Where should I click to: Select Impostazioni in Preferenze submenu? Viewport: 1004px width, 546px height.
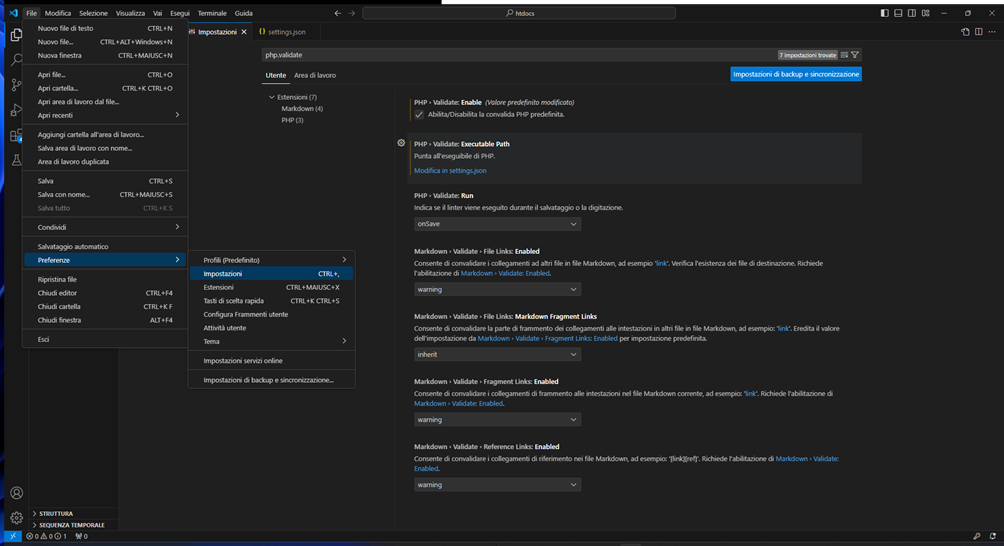point(271,273)
